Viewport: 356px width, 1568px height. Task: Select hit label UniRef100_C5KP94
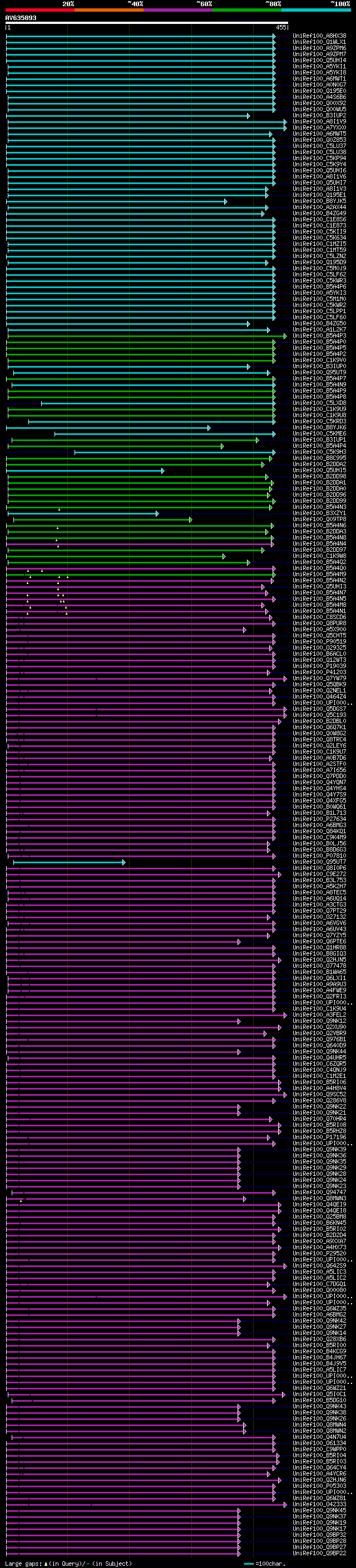(319, 159)
